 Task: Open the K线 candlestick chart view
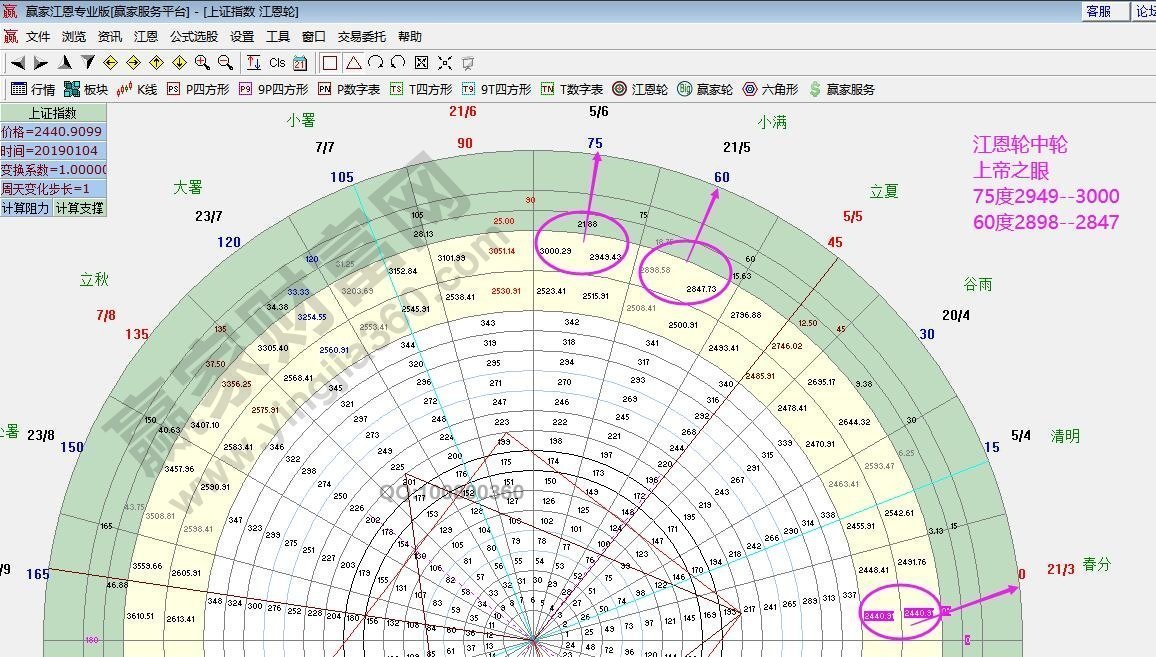point(137,89)
